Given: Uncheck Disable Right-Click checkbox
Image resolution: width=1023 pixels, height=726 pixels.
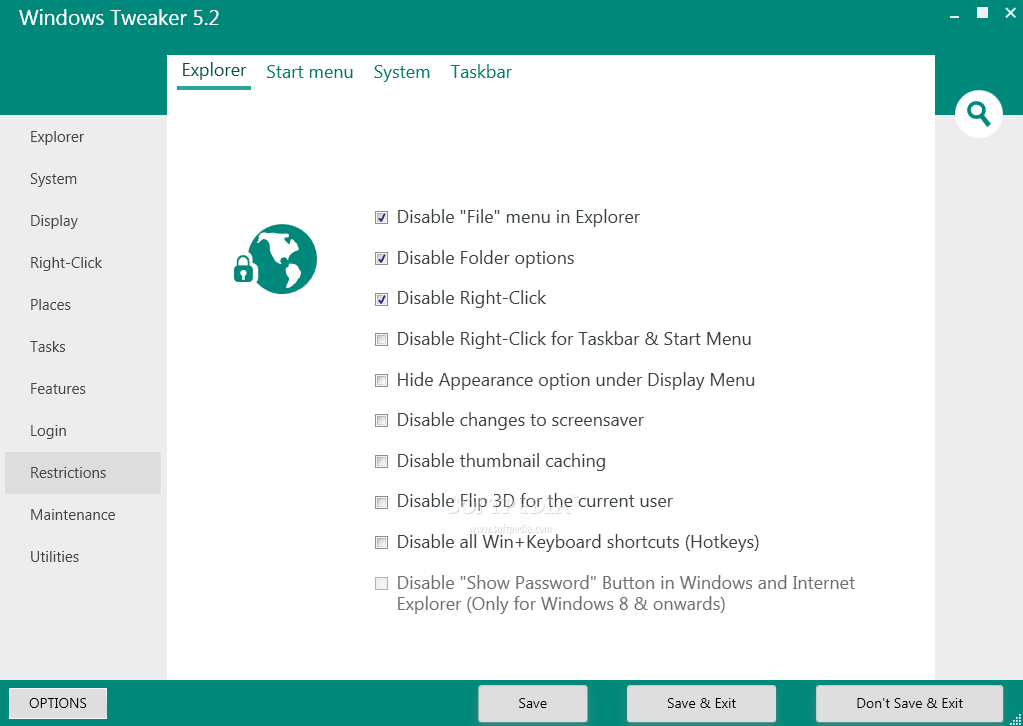Looking at the screenshot, I should click(x=381, y=299).
